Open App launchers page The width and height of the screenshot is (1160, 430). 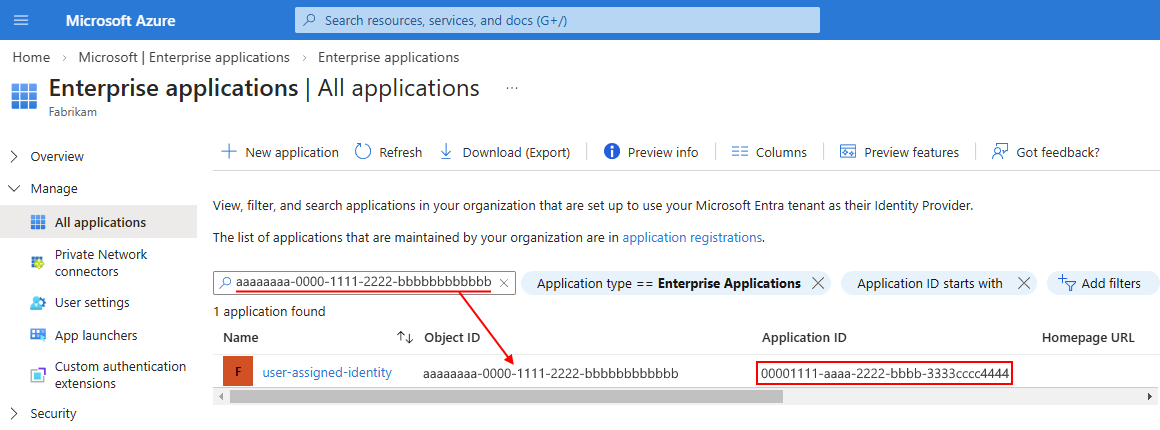click(96, 335)
